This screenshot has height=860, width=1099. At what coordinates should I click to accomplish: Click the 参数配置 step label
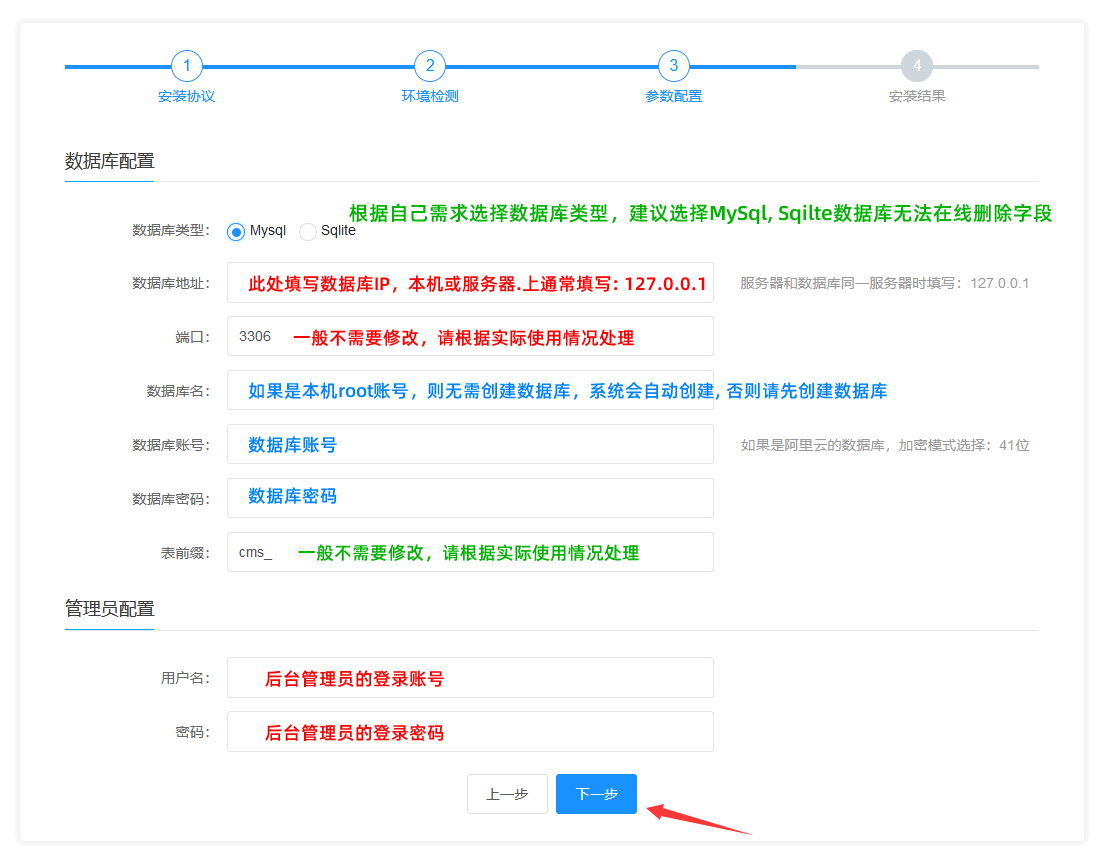point(674,97)
